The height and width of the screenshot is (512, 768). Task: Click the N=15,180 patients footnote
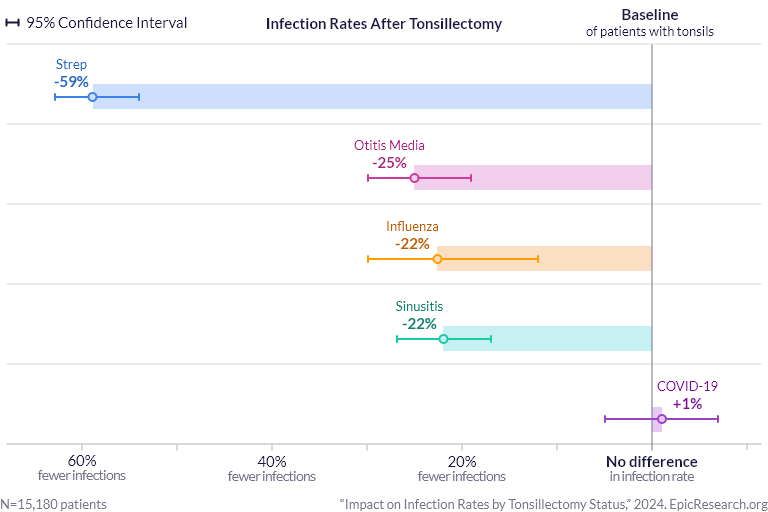[53, 505]
